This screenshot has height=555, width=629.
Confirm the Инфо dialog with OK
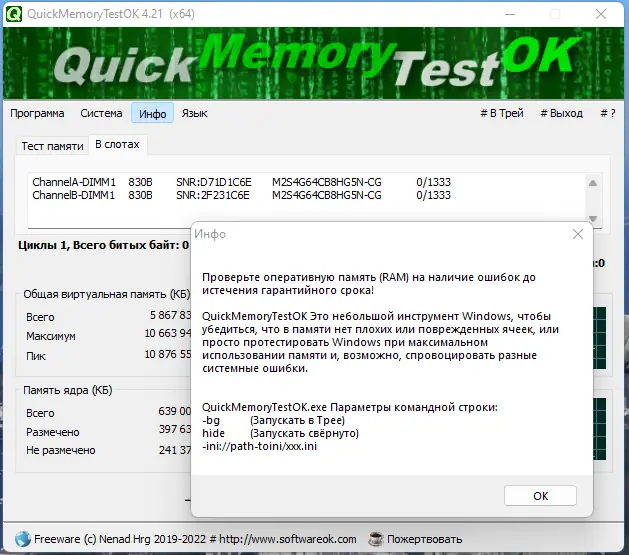[540, 496]
